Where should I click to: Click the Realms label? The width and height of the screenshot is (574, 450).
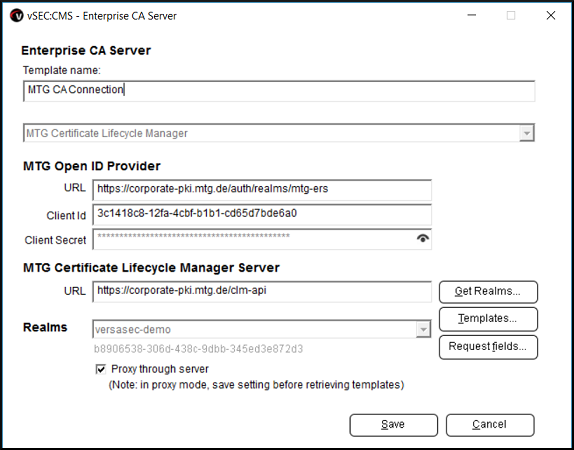pyautogui.click(x=45, y=327)
